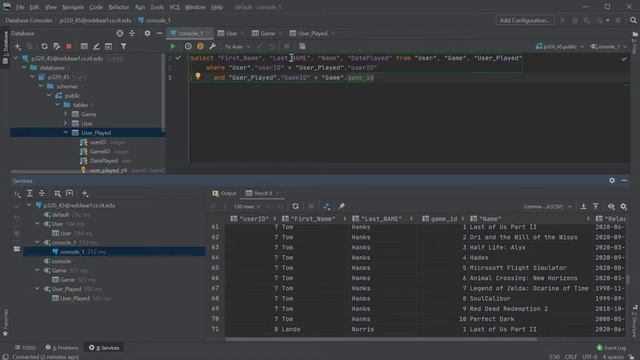Expand the User table node in Database tree

coord(66,124)
